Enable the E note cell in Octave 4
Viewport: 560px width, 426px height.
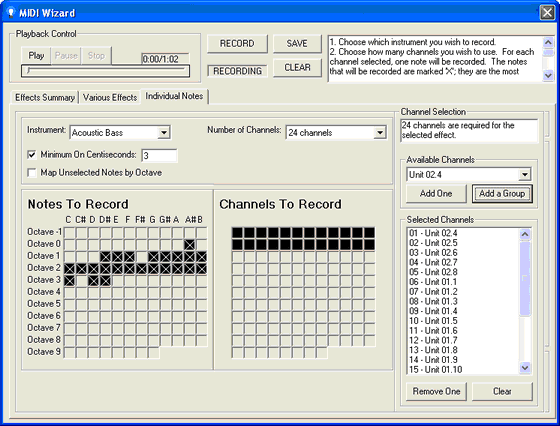click(118, 292)
